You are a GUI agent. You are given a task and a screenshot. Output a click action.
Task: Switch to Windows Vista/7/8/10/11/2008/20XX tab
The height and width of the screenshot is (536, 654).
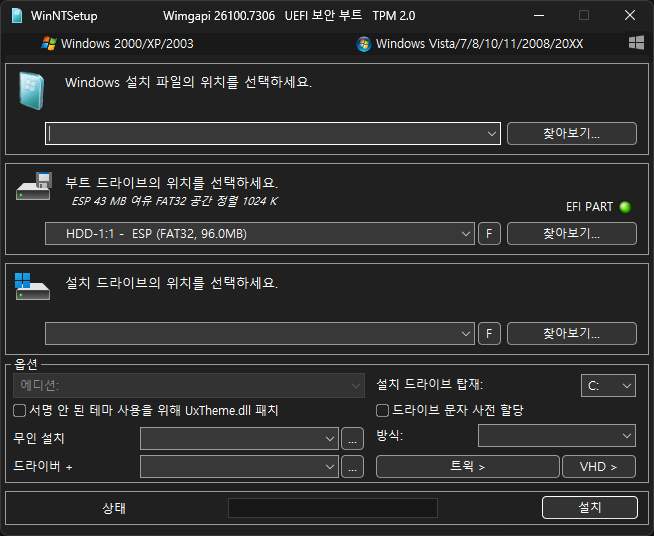[470, 44]
